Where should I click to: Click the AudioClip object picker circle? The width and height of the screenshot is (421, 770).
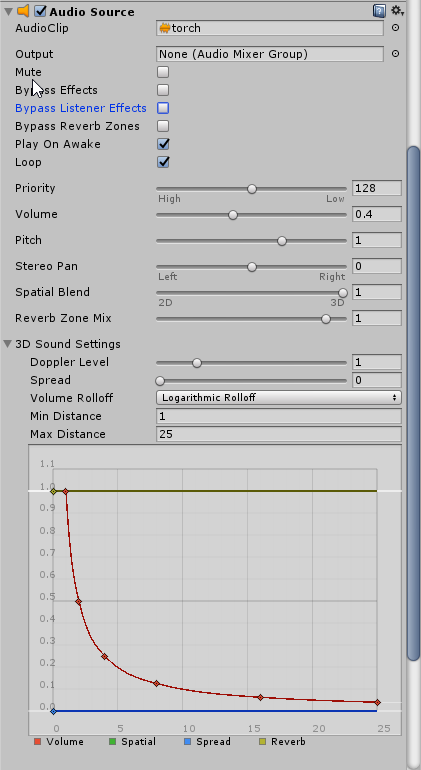pyautogui.click(x=395, y=28)
